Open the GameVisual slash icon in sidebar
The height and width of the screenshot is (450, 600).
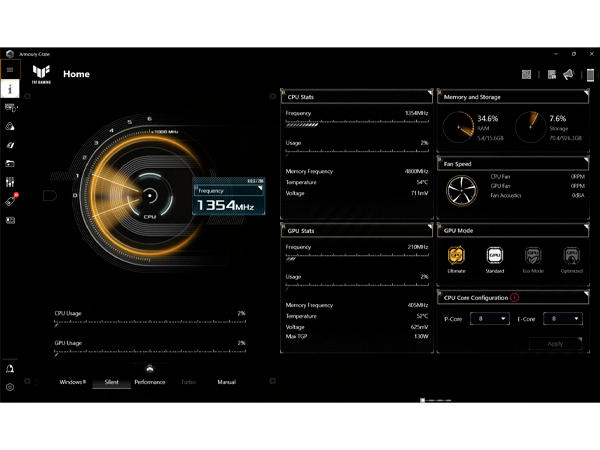click(x=10, y=145)
